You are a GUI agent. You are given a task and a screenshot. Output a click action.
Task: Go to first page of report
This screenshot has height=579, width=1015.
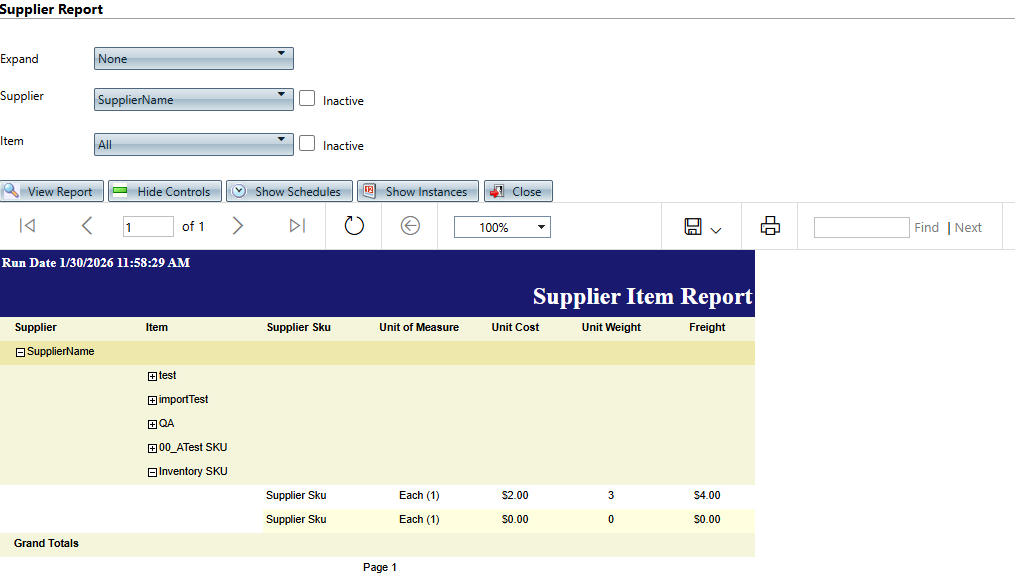click(x=28, y=226)
